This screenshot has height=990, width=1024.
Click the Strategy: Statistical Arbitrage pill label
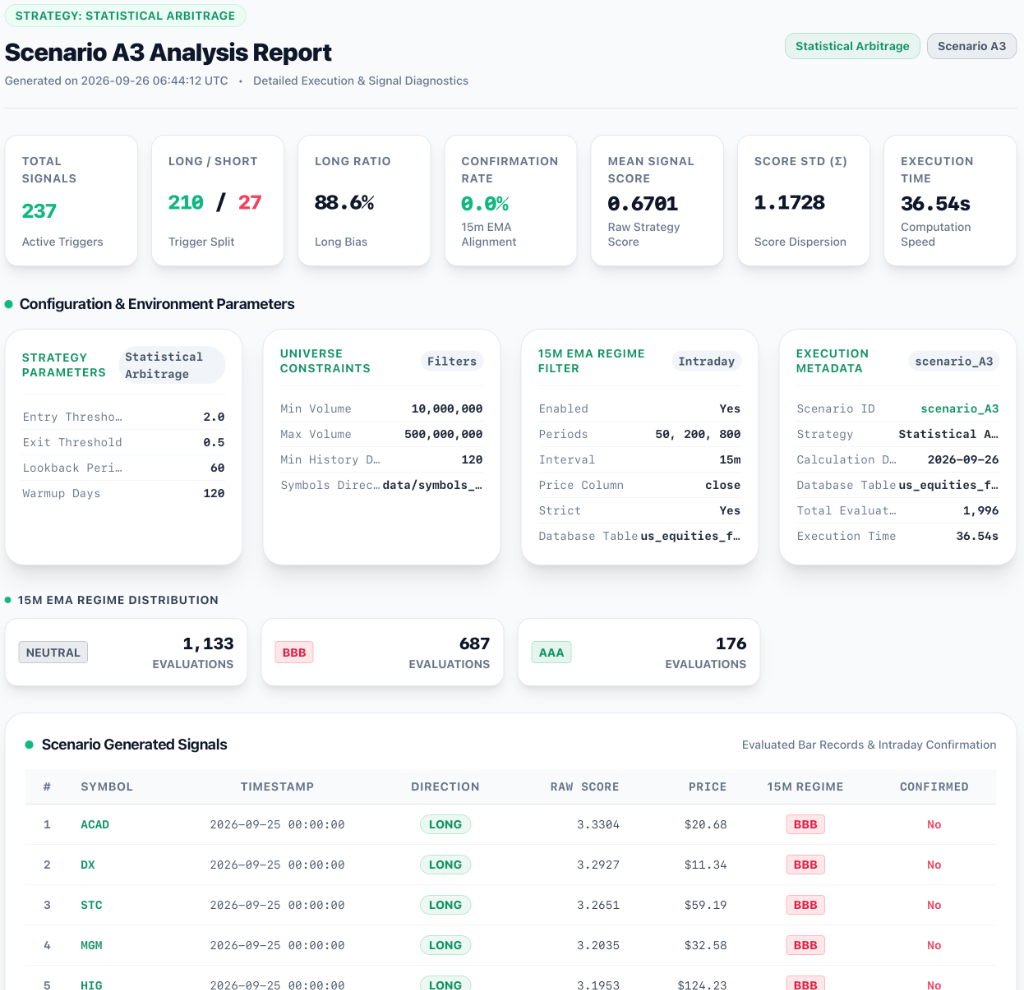(x=125, y=16)
